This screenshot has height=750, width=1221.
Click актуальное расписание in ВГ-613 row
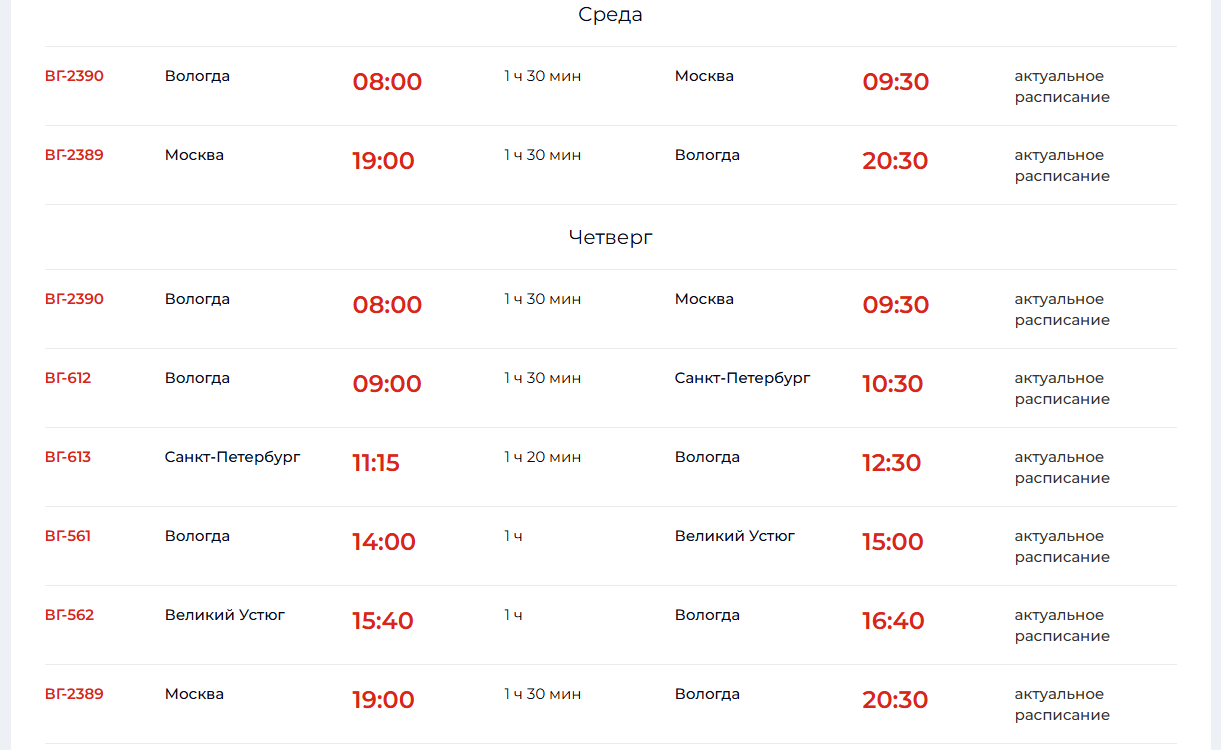click(1062, 468)
